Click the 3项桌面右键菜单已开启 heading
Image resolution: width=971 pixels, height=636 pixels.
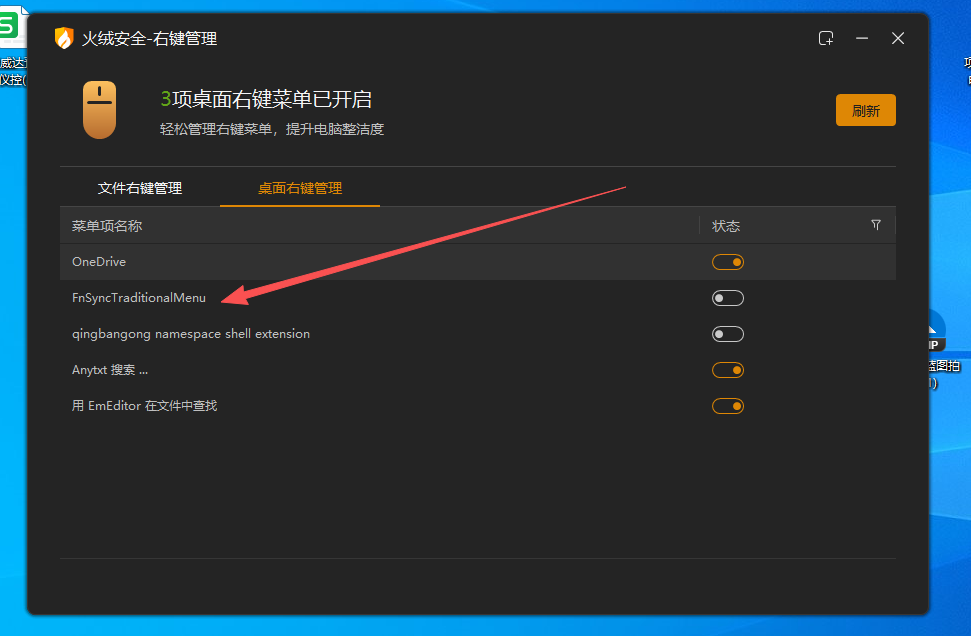click(x=266, y=99)
